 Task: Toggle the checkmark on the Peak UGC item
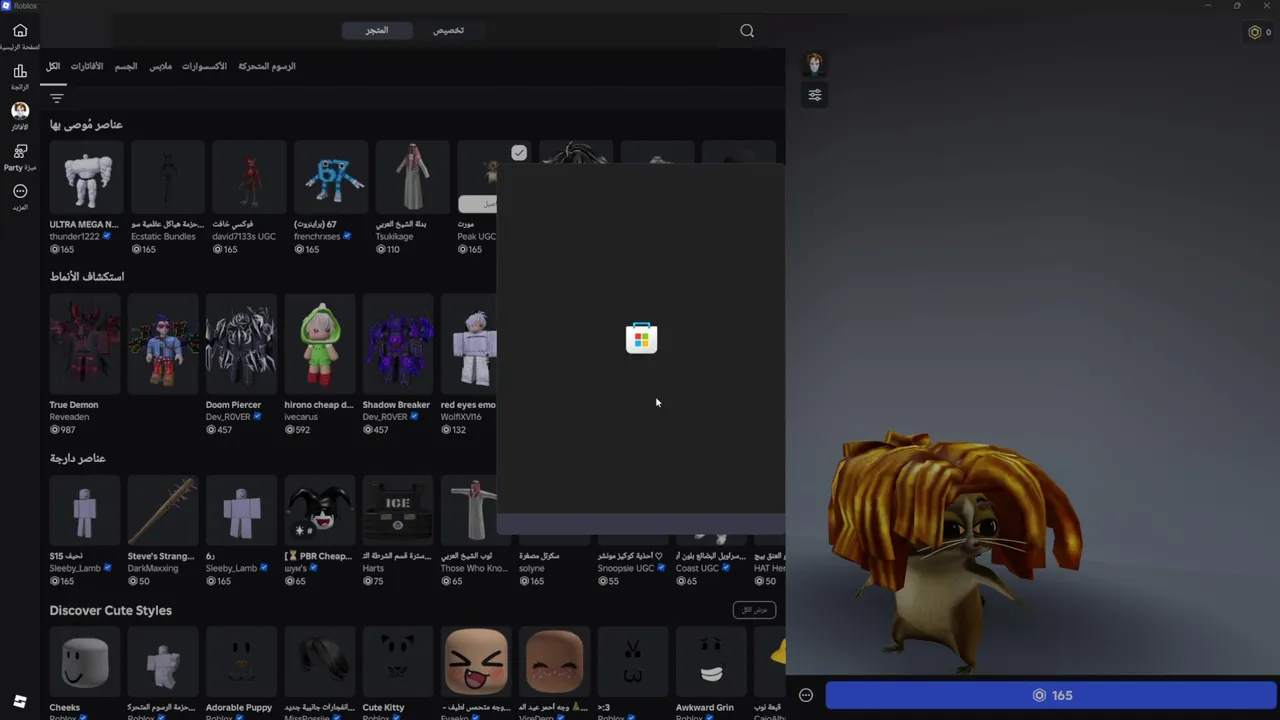point(519,153)
